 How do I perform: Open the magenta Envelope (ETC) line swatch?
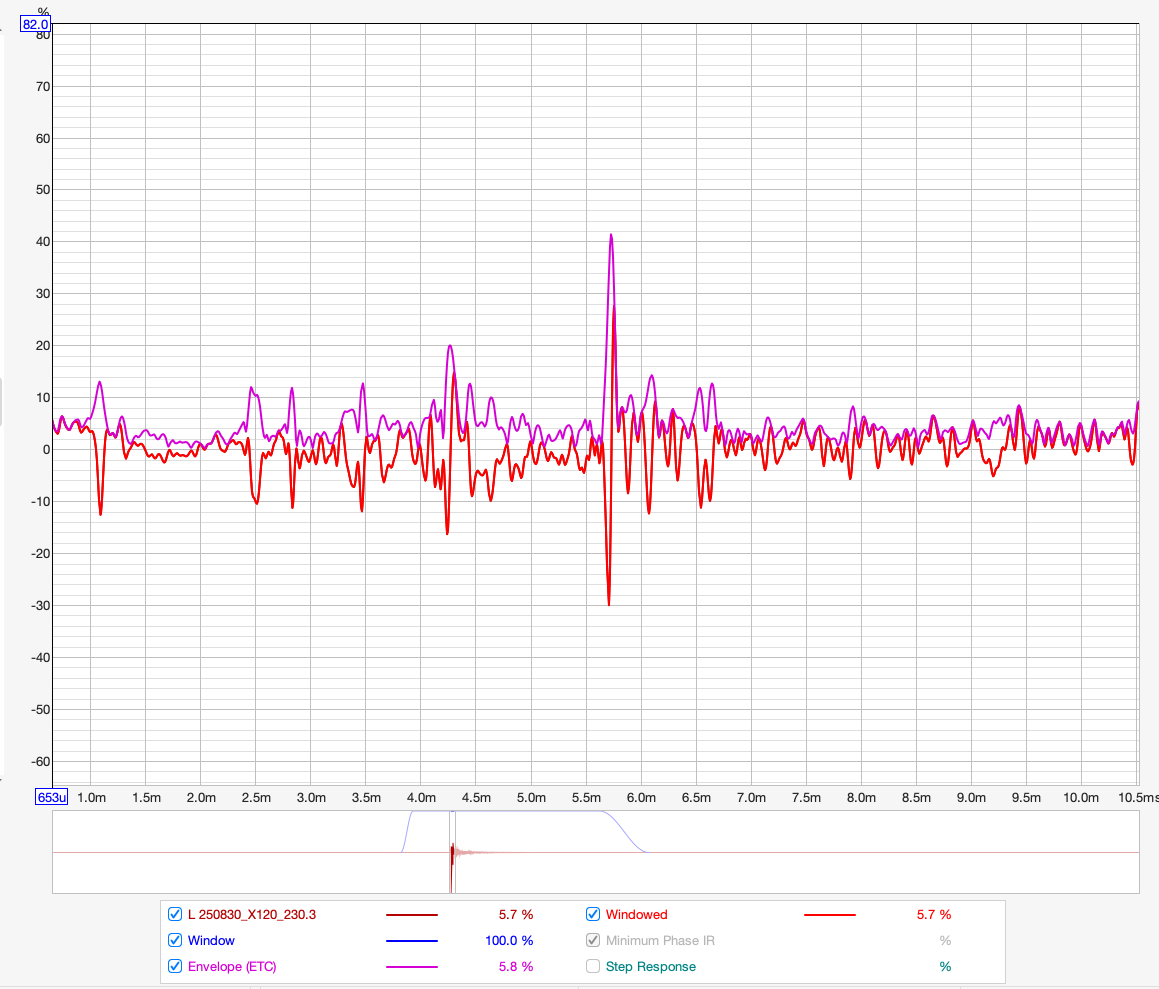[411, 967]
